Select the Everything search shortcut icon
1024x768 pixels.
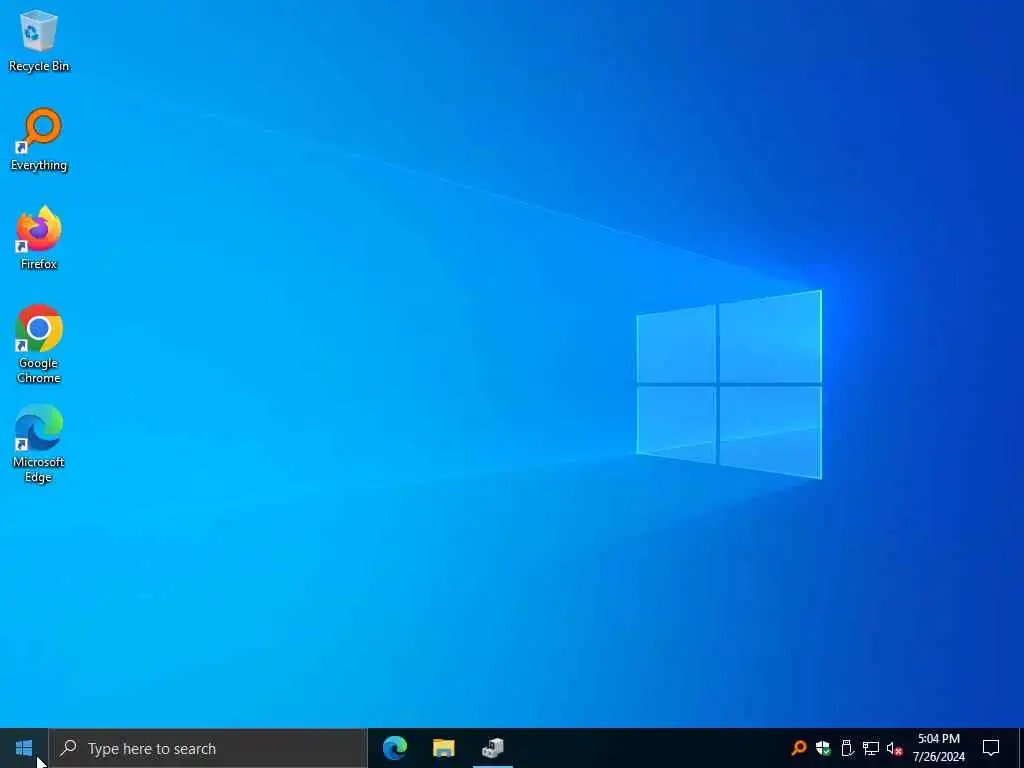(39, 140)
